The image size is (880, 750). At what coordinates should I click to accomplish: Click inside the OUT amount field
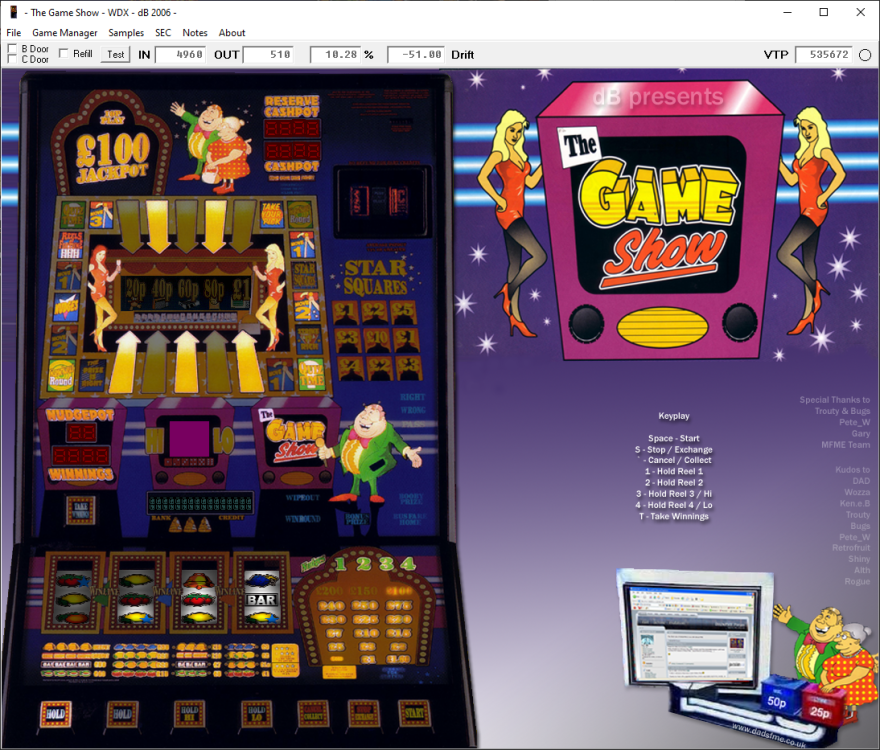point(270,55)
